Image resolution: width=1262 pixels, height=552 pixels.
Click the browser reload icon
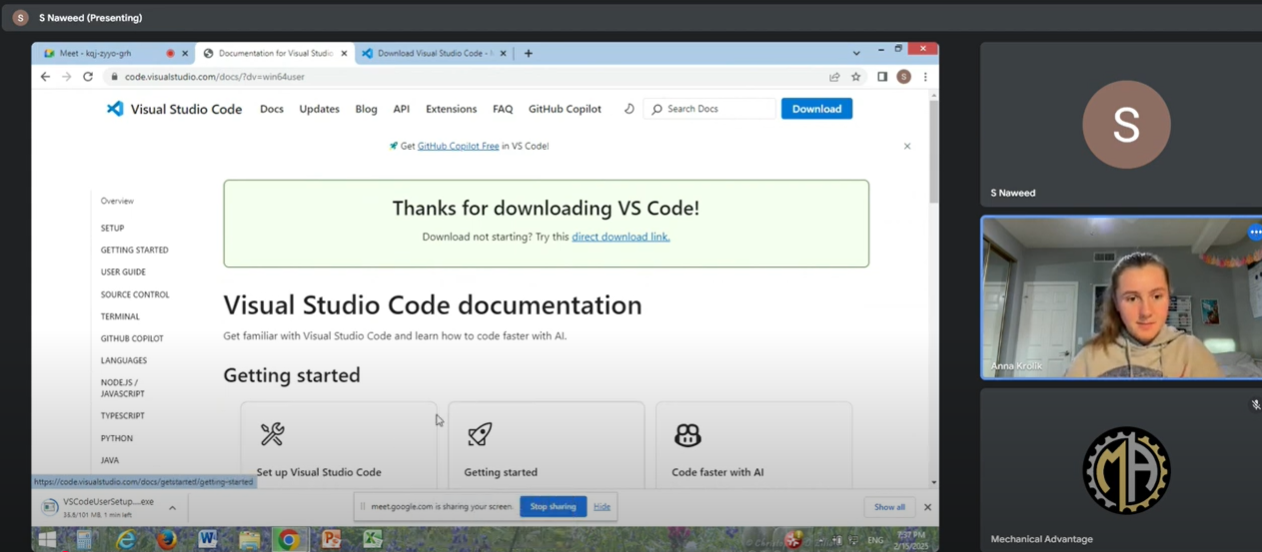88,77
